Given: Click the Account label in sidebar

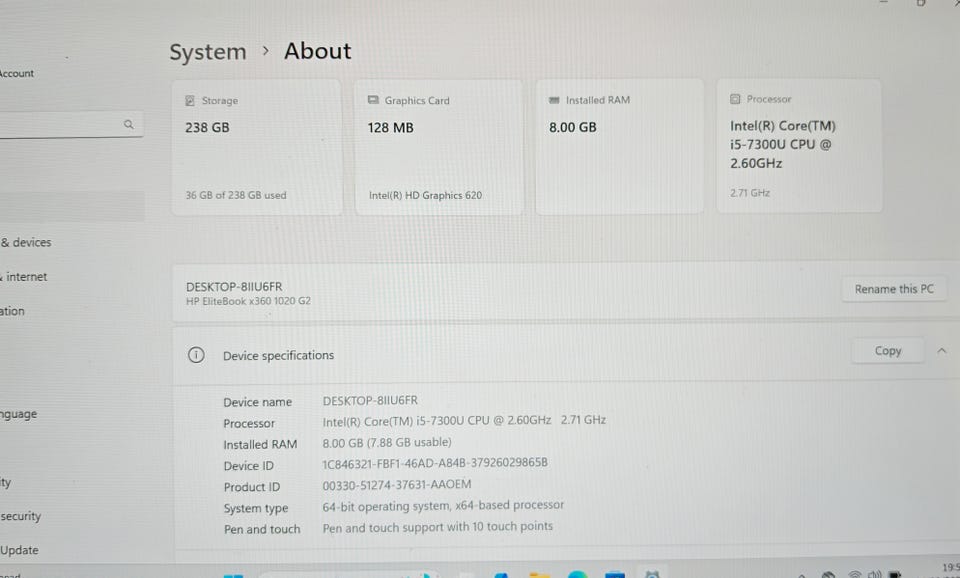Looking at the screenshot, I should point(17,73).
